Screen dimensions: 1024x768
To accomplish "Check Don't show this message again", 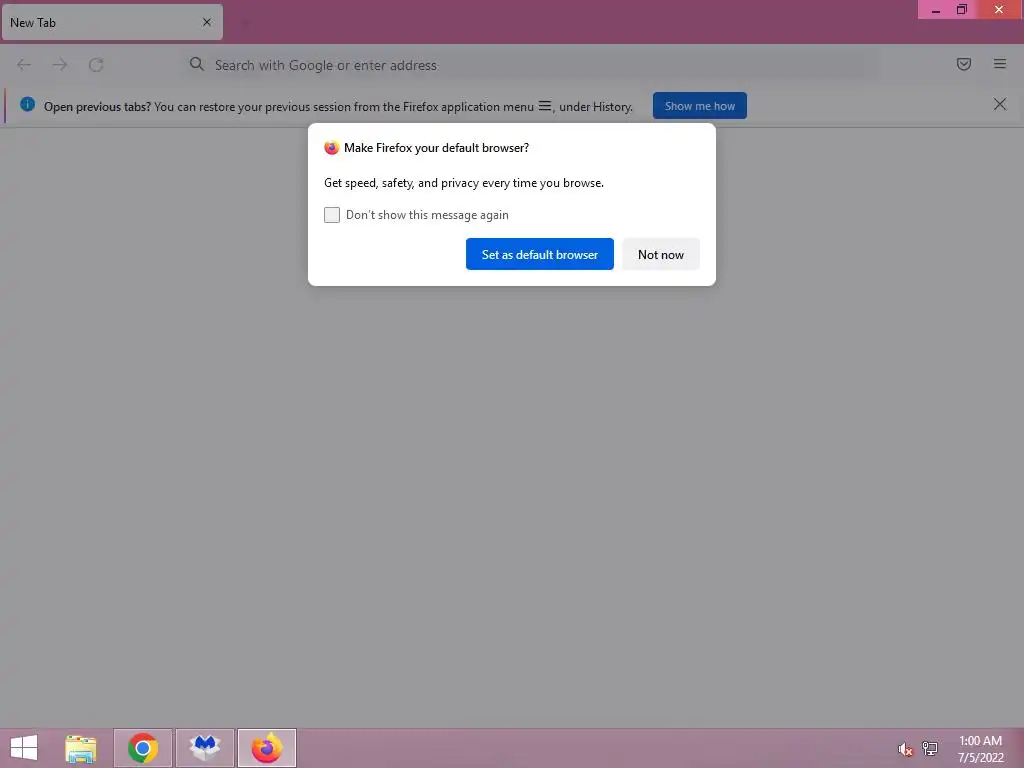I will (x=332, y=215).
